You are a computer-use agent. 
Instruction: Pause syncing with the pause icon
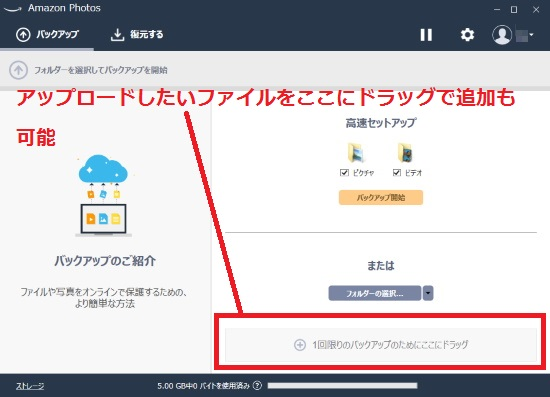pyautogui.click(x=426, y=35)
